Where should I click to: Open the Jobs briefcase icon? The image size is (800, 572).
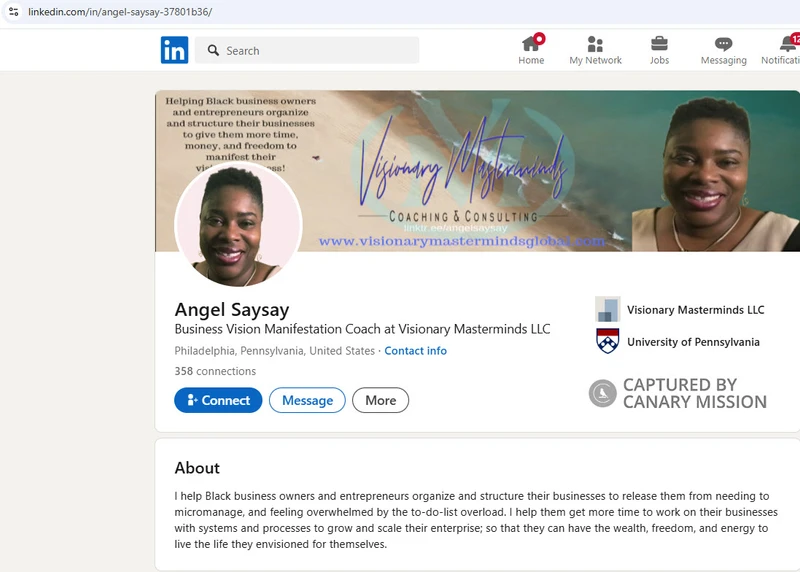659,44
